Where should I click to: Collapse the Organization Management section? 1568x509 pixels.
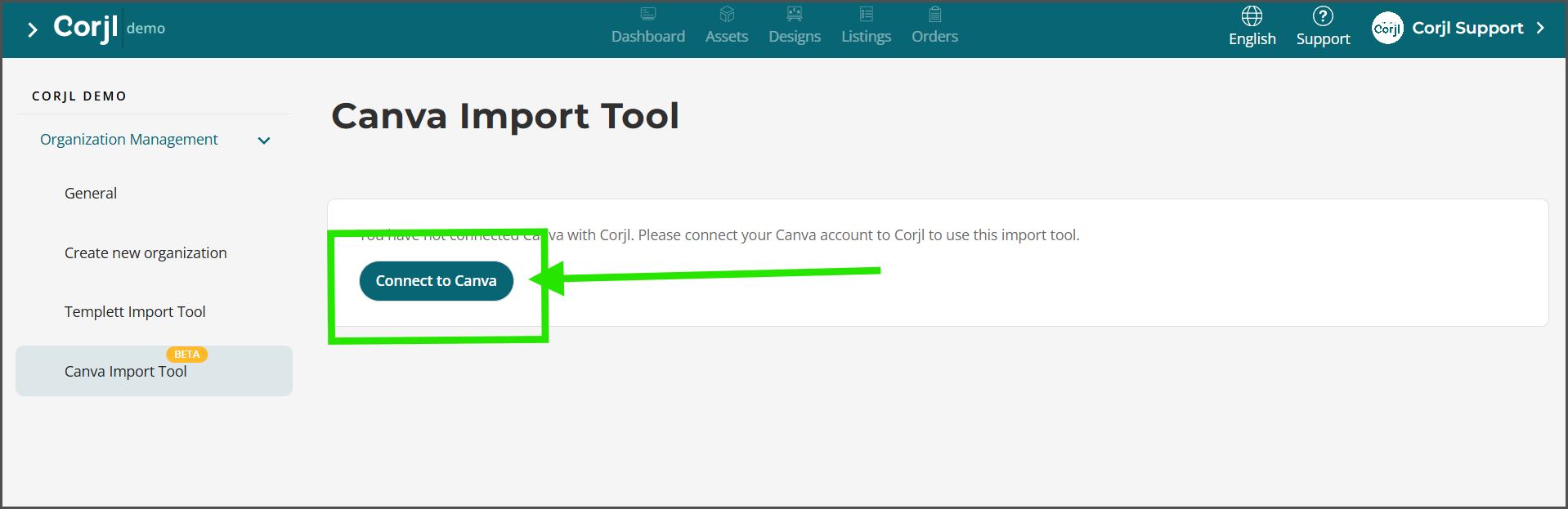click(264, 141)
